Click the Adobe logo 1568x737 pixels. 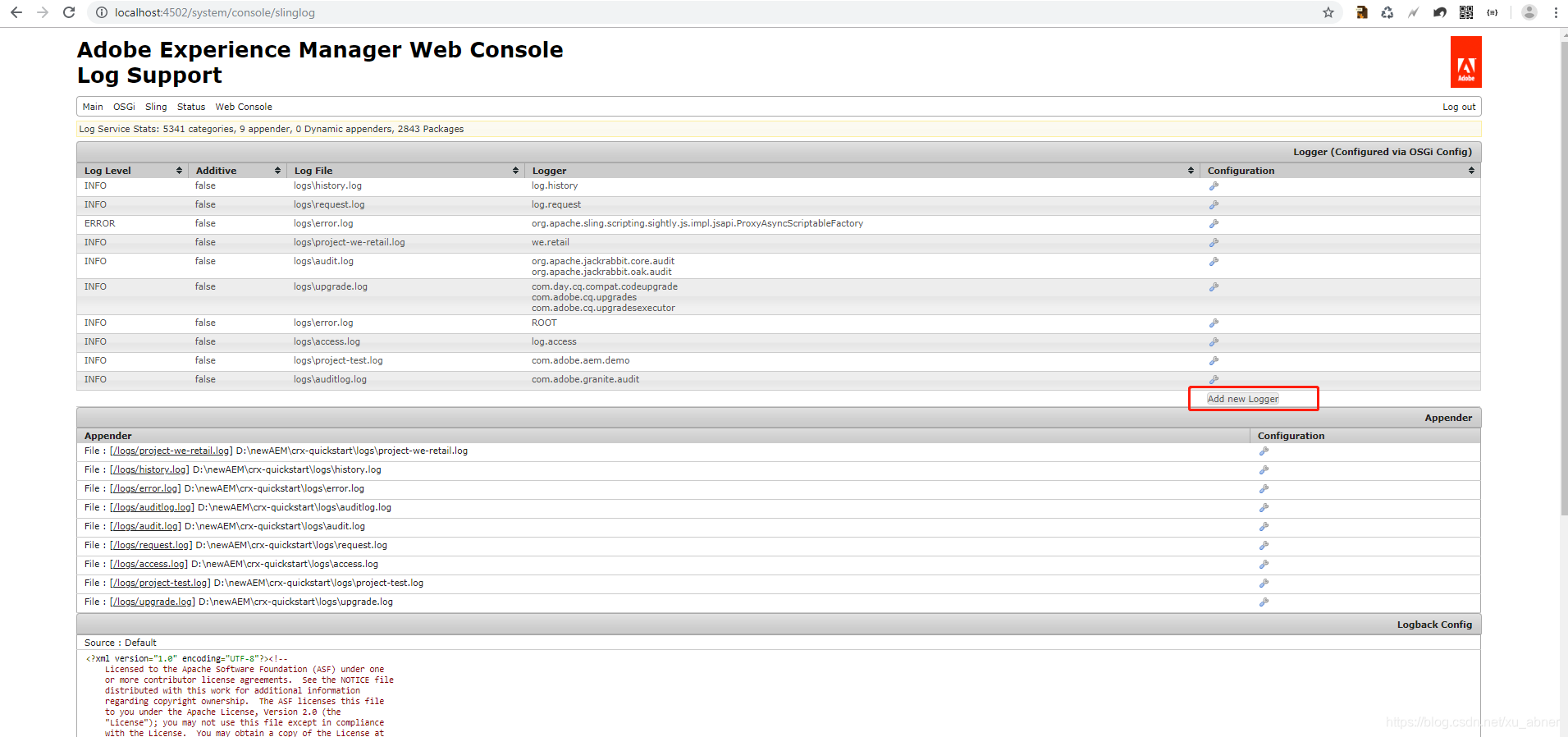click(1465, 62)
